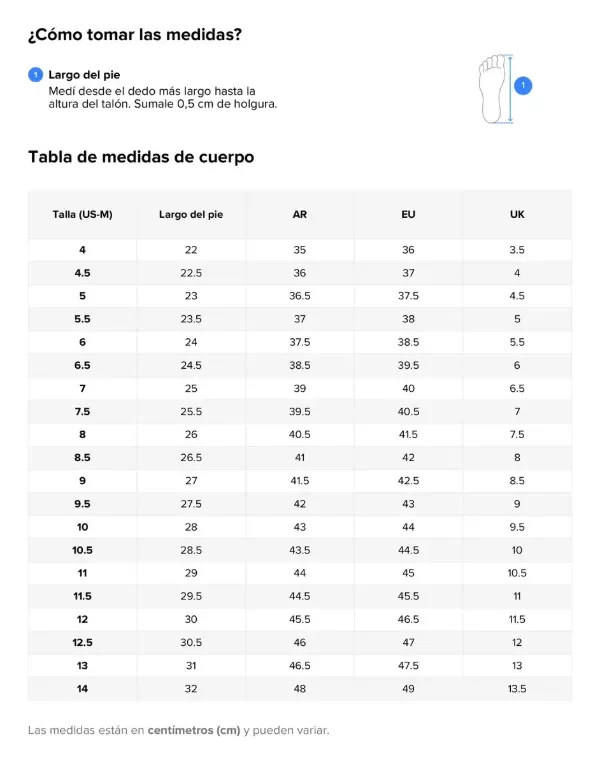This screenshot has height=764, width=600.
Task: Click the blue 1 marker right of the foot
Action: coord(523,86)
